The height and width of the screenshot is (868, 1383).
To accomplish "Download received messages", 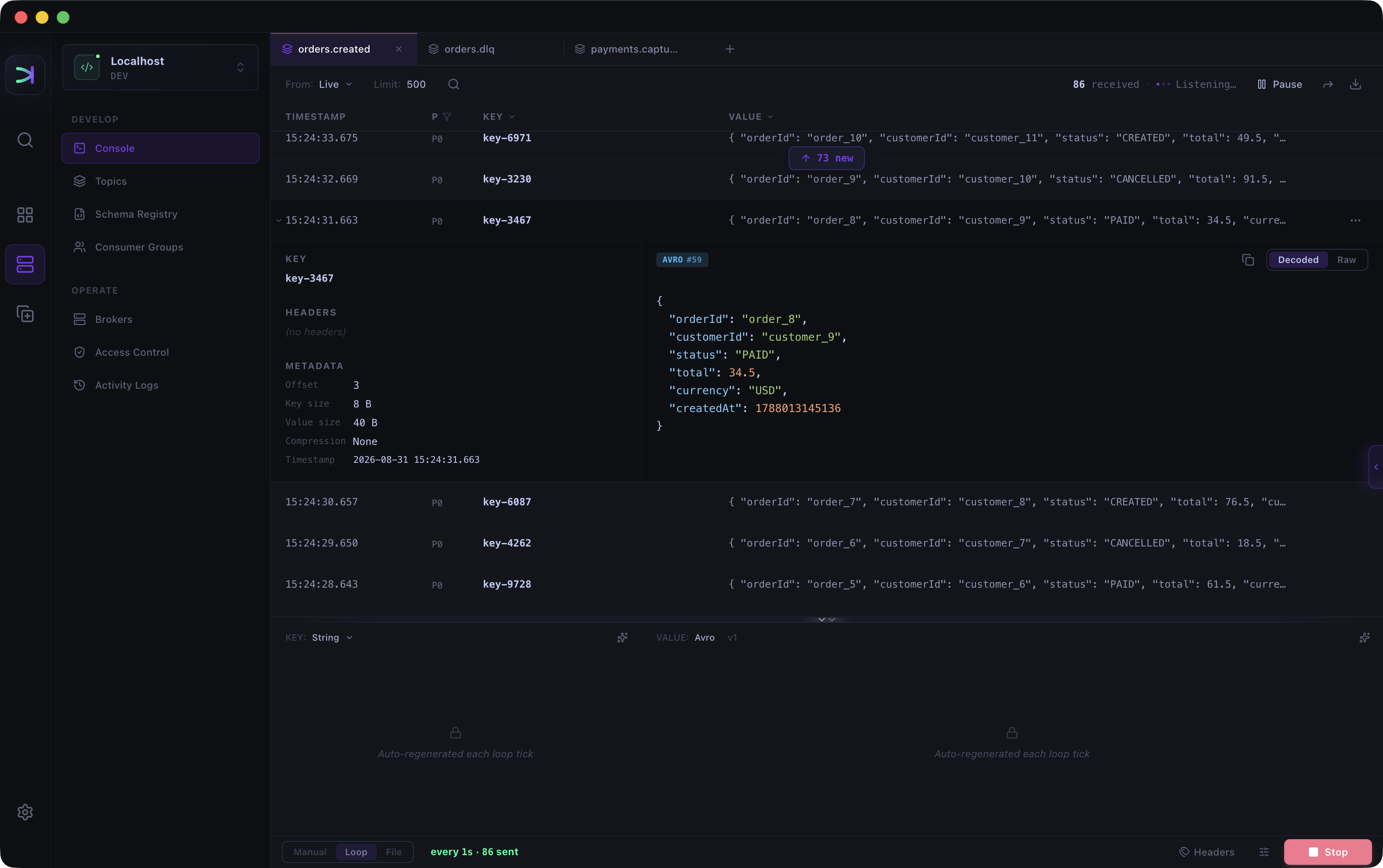I will click(1356, 85).
